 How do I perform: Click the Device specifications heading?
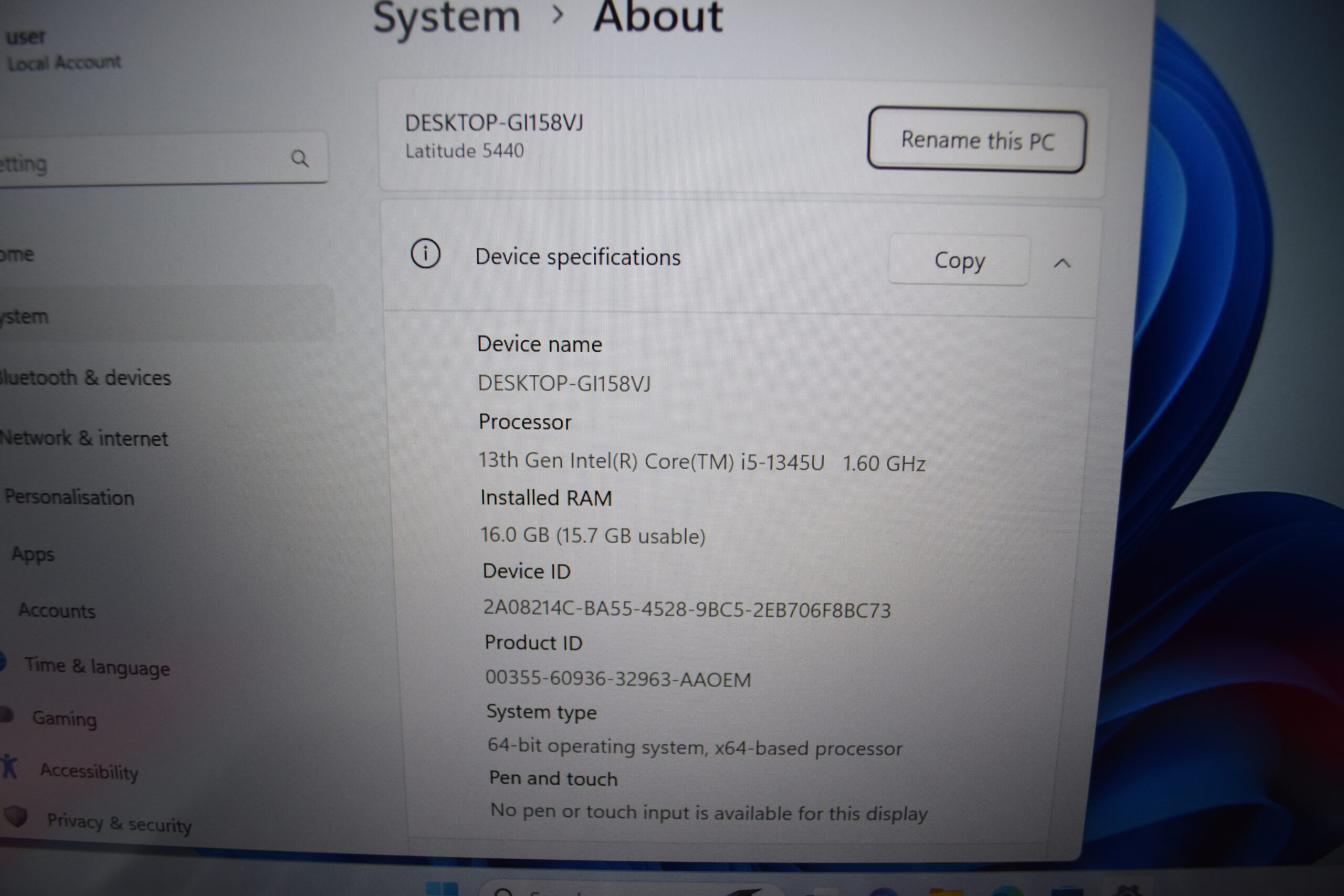click(x=577, y=258)
